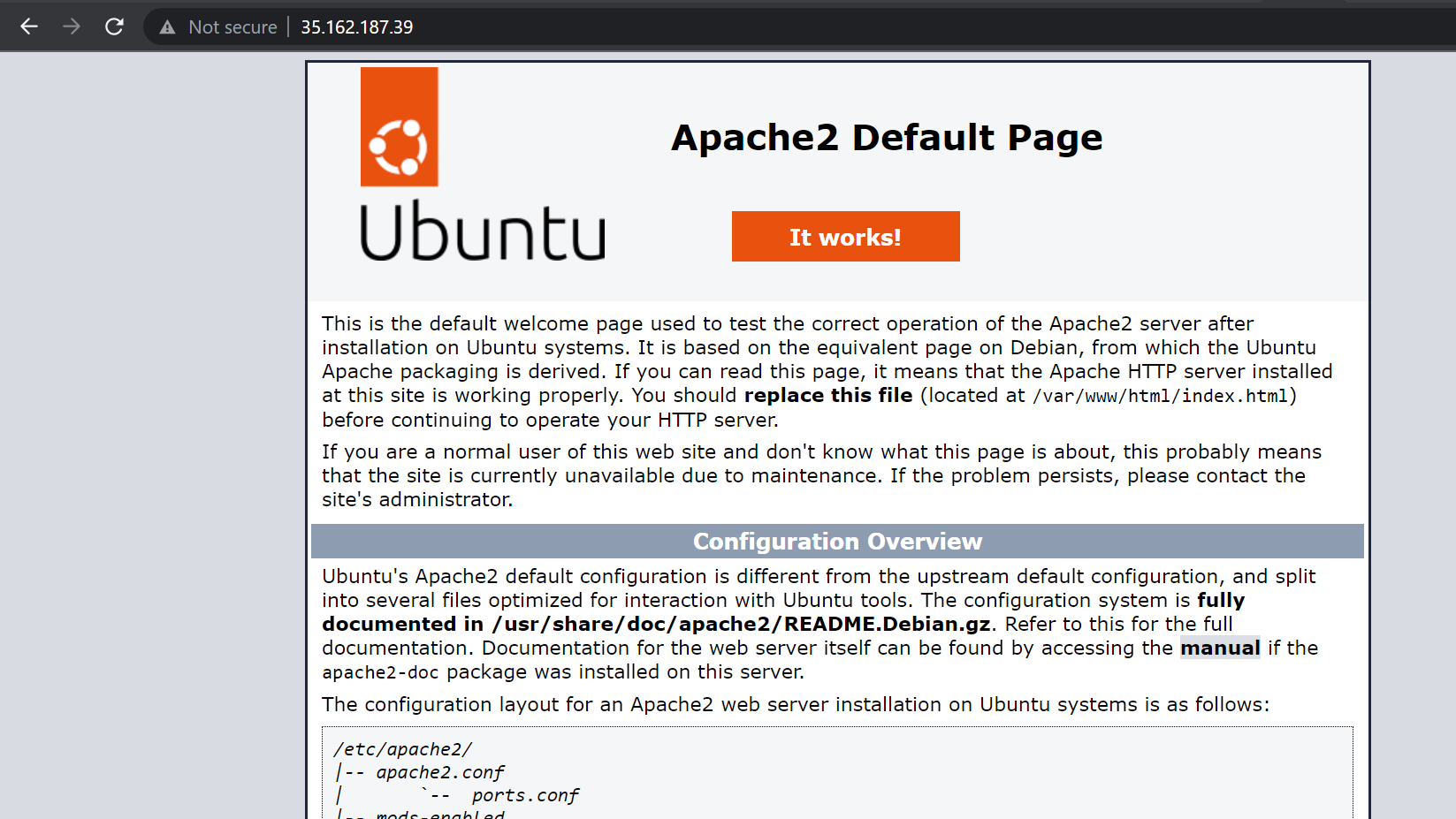1456x819 pixels.
Task: Click the 'site's administrator' paragraph text
Action: point(416,500)
